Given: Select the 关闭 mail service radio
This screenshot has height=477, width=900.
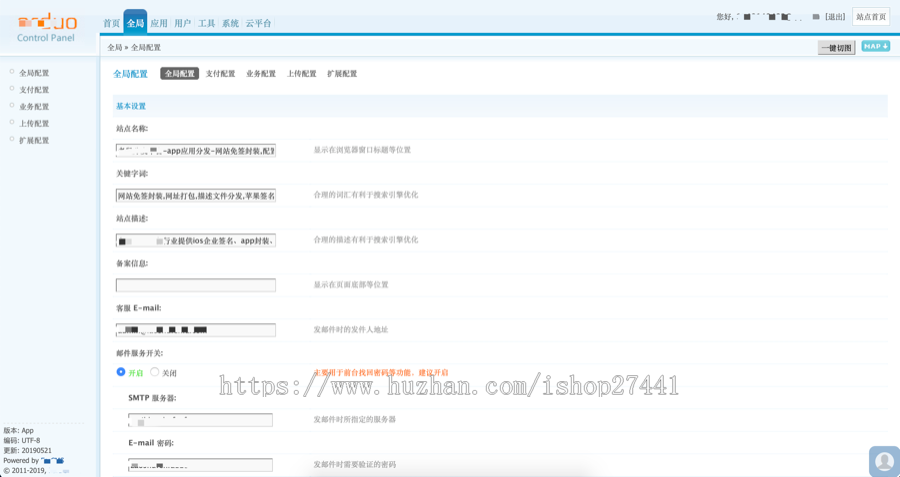Looking at the screenshot, I should [154, 372].
